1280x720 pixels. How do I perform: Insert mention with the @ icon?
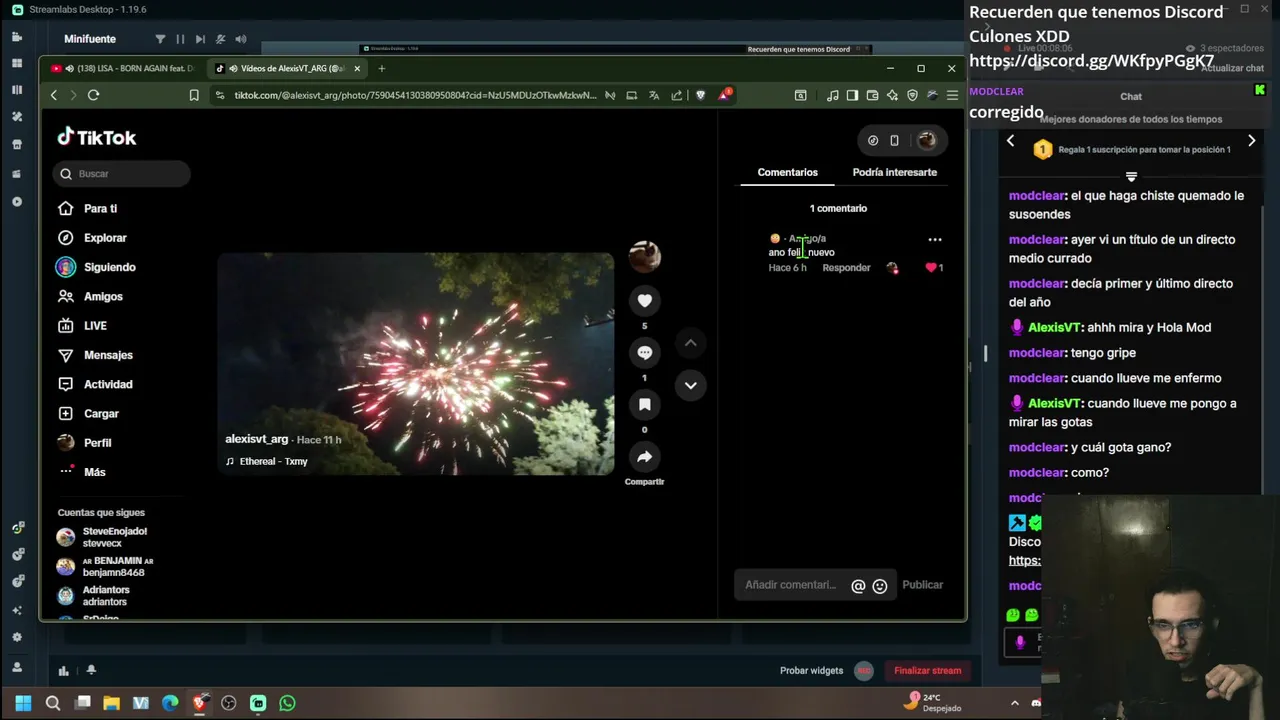(x=858, y=586)
